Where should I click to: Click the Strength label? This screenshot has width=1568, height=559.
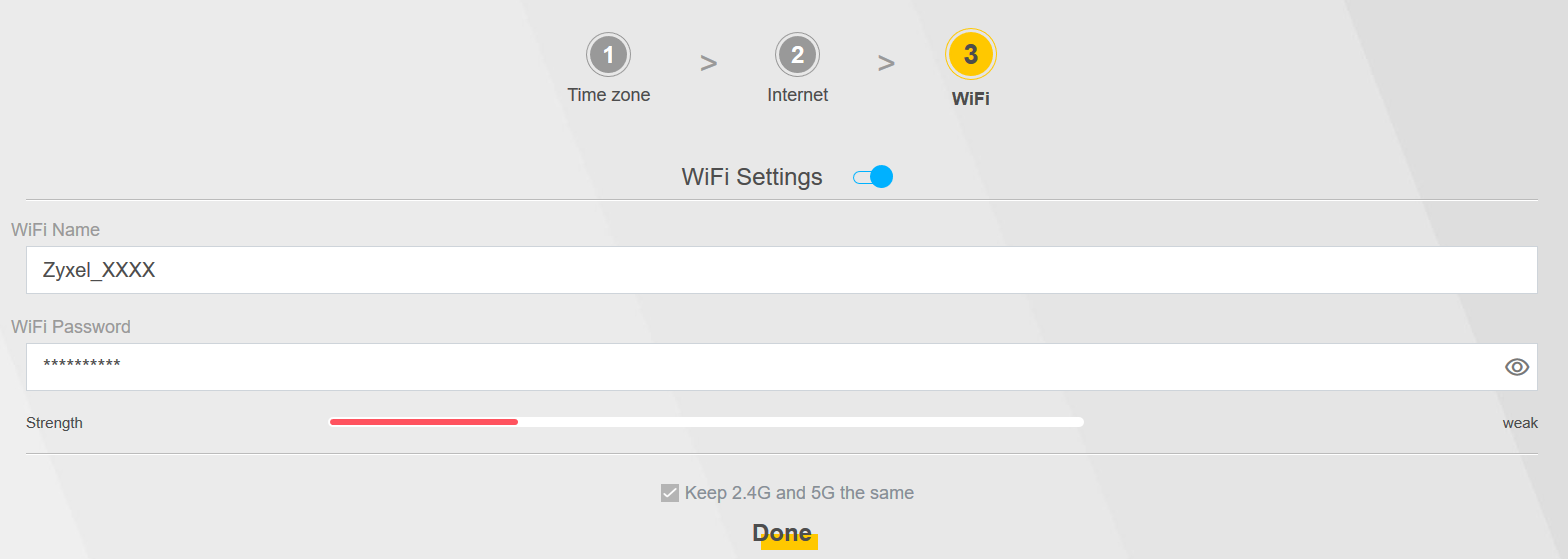(x=54, y=423)
